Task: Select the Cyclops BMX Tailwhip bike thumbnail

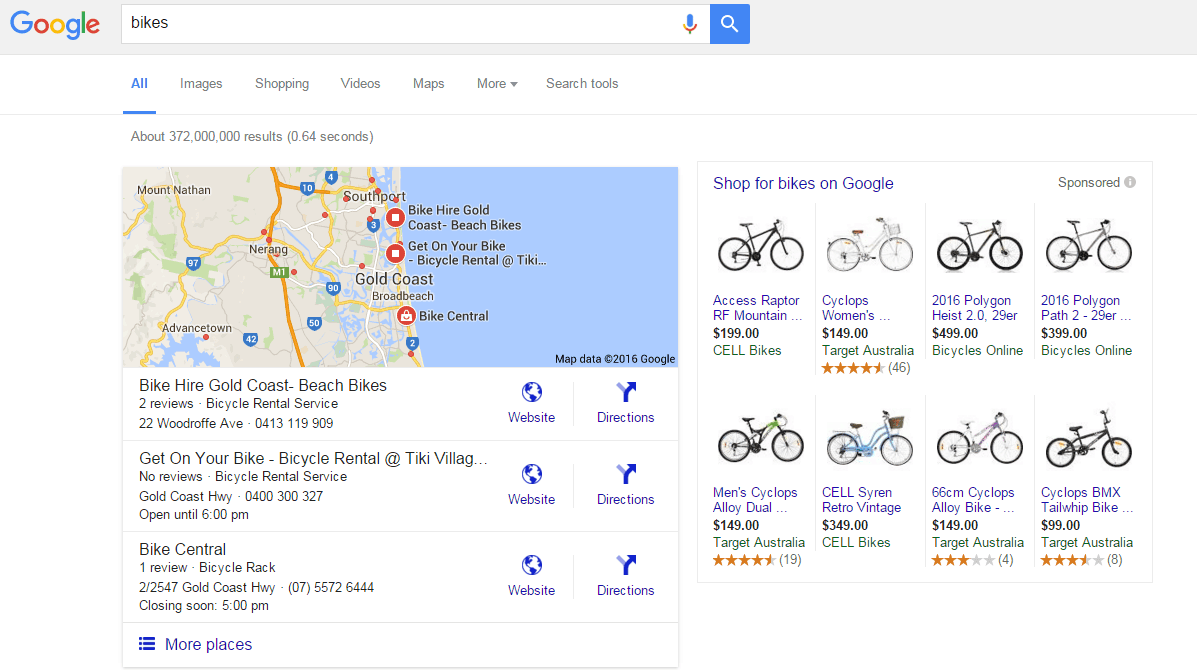Action: click(1087, 438)
